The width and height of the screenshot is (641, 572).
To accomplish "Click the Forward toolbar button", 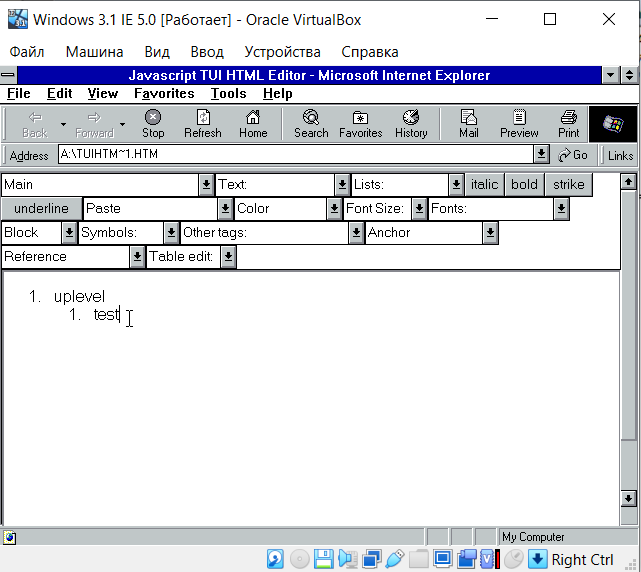I will (94, 124).
